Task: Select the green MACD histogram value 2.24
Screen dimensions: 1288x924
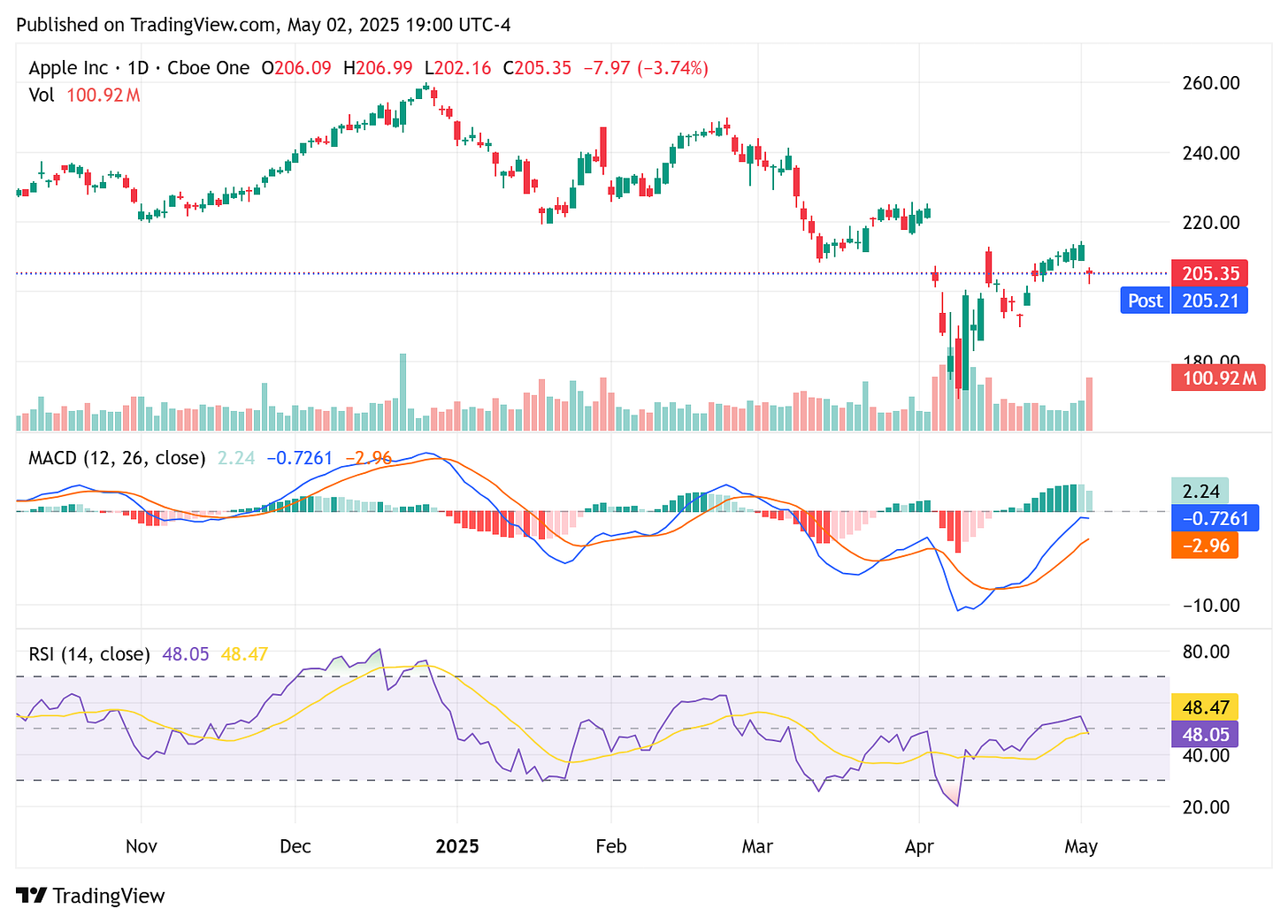Action: 1200,490
